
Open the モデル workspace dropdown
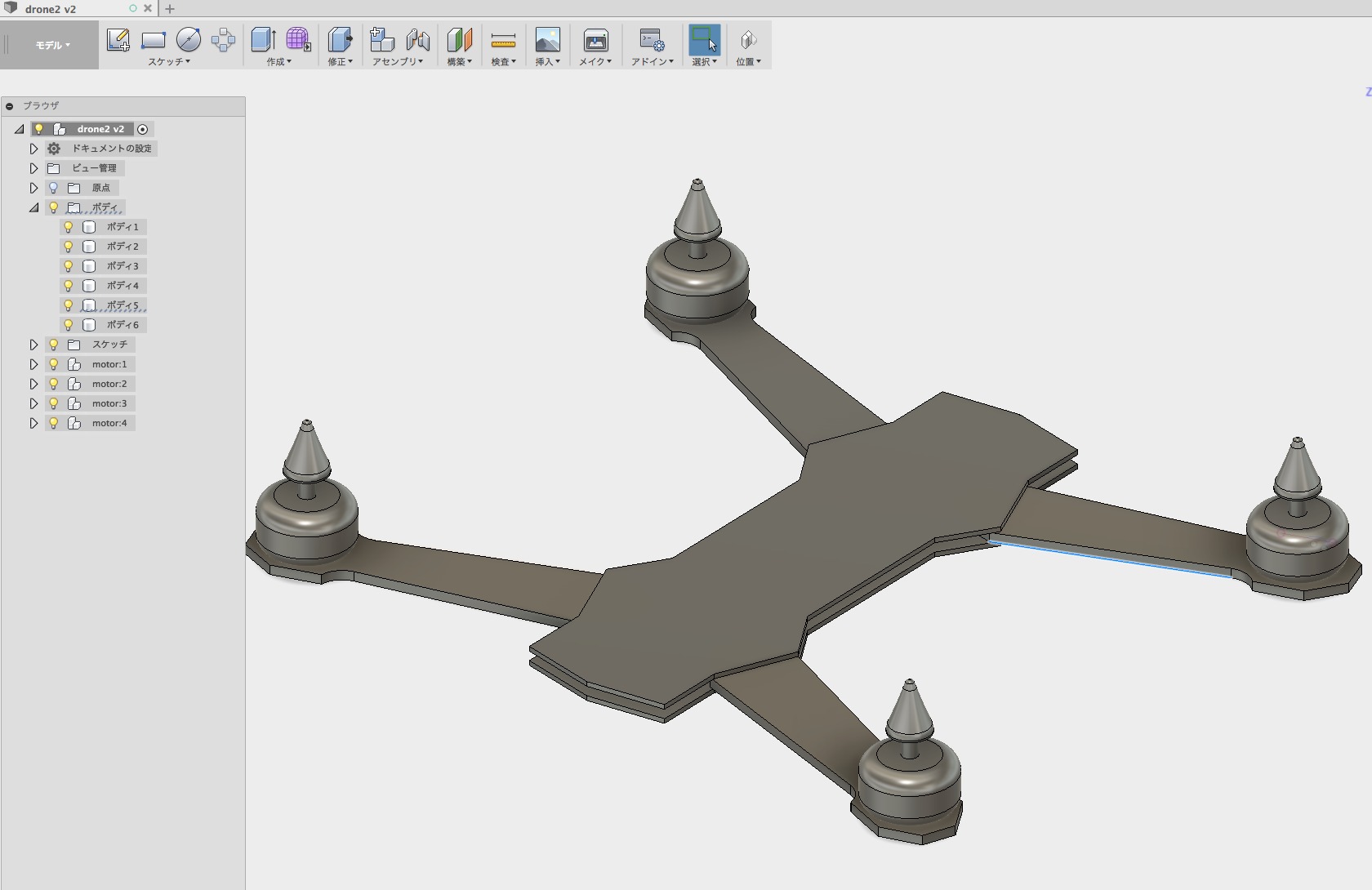click(52, 45)
